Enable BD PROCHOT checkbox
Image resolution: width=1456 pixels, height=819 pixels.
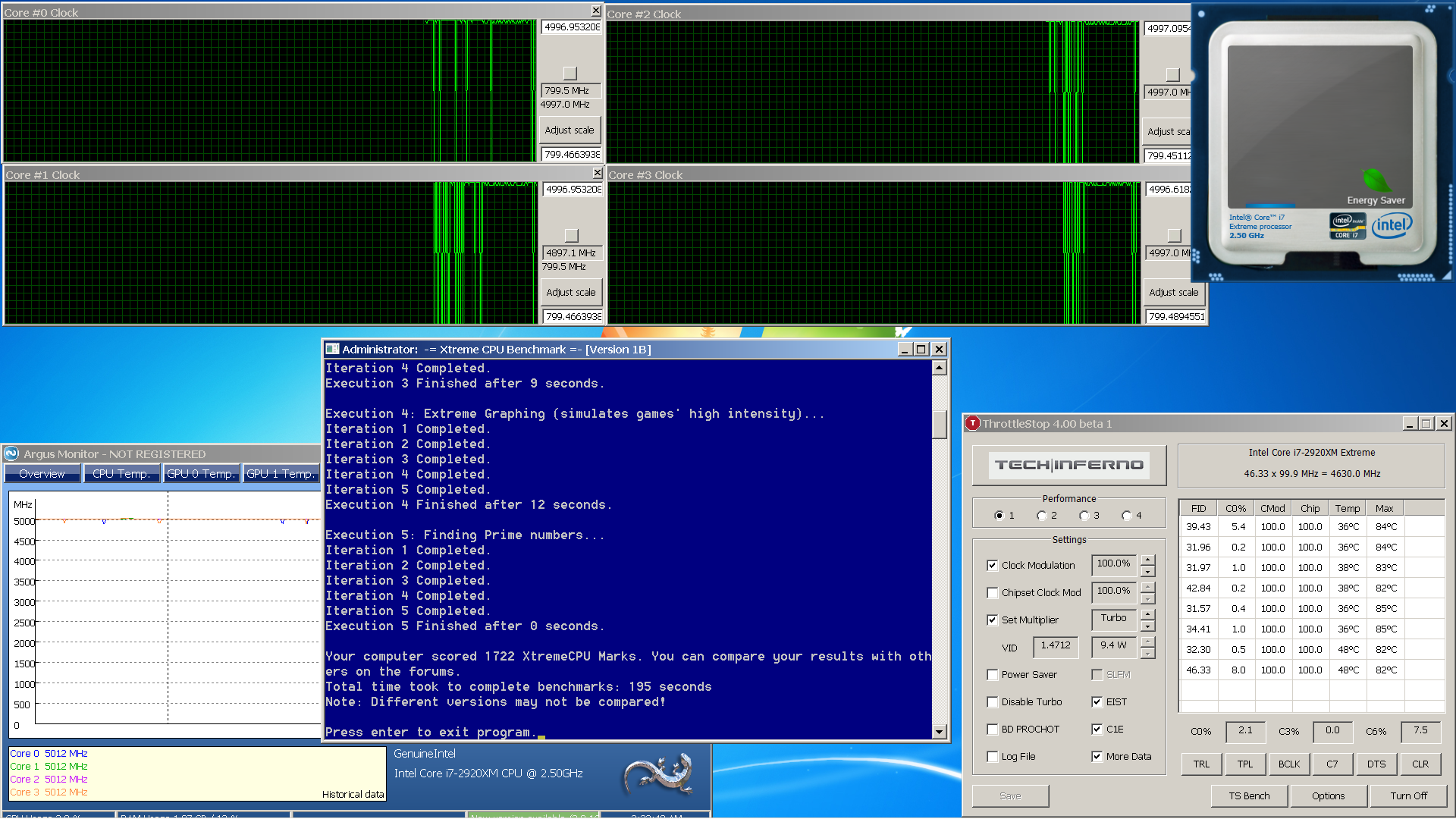tap(992, 730)
